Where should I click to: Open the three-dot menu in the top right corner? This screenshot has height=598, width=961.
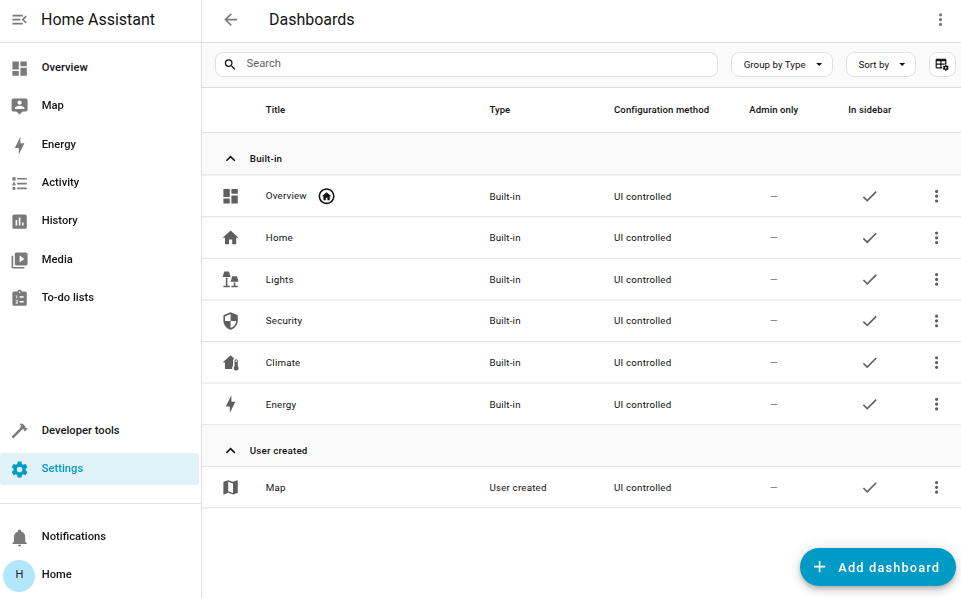click(940, 19)
